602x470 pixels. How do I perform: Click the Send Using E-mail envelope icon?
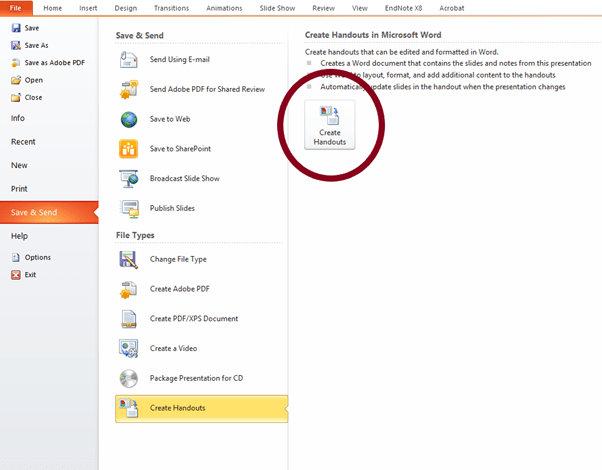(129, 60)
